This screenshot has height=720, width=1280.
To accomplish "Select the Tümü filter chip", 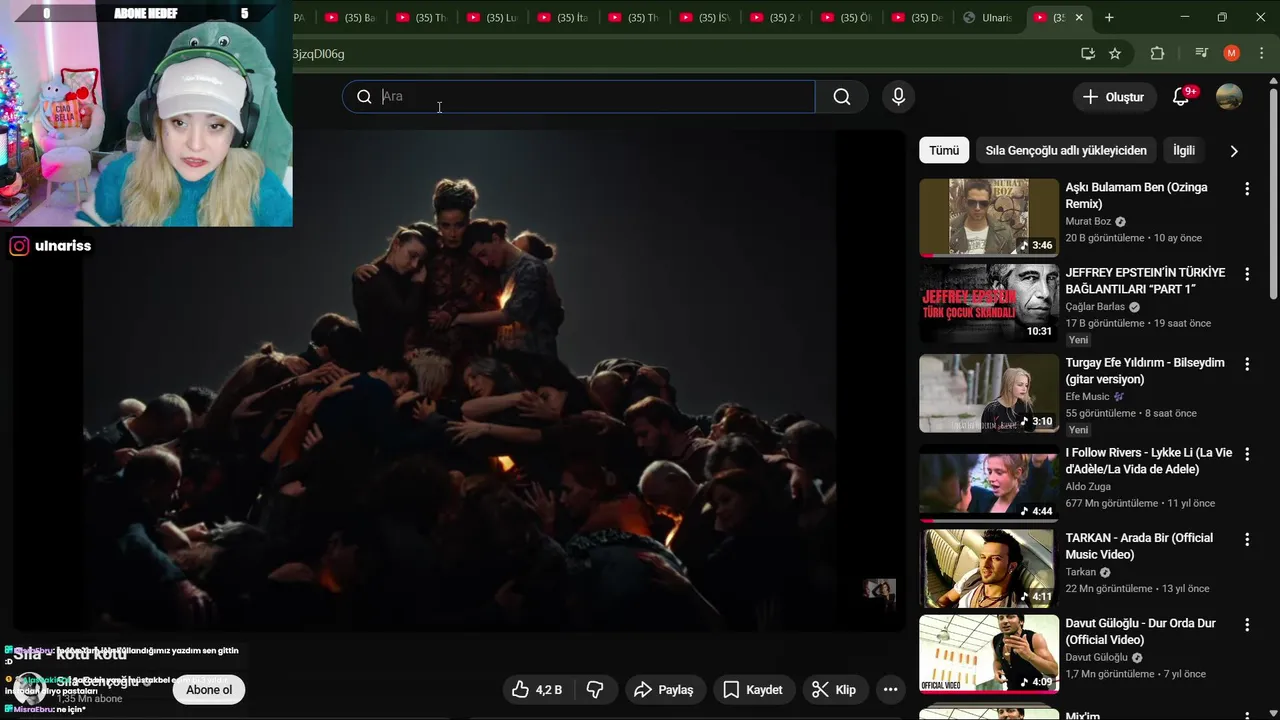I will tap(944, 150).
